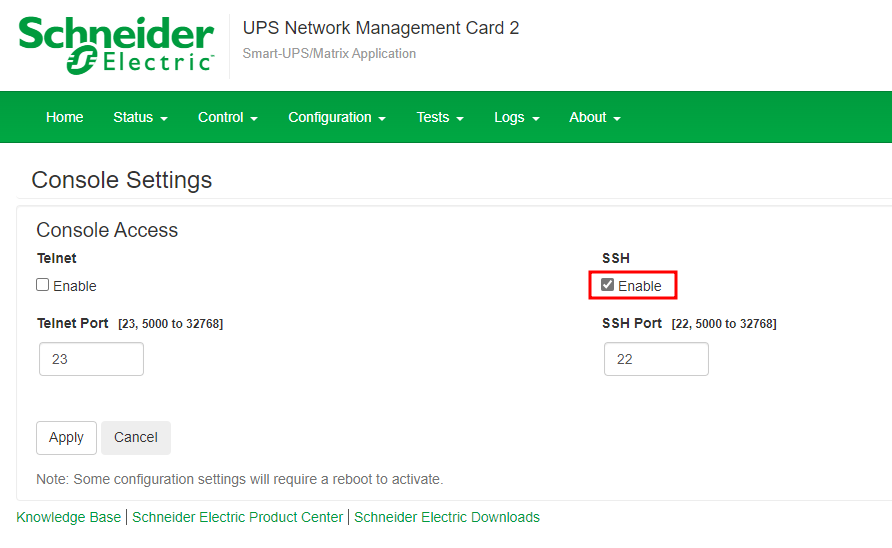Image resolution: width=892 pixels, height=548 pixels.
Task: Click the UPS Network Management Card 2 title
Action: click(381, 28)
